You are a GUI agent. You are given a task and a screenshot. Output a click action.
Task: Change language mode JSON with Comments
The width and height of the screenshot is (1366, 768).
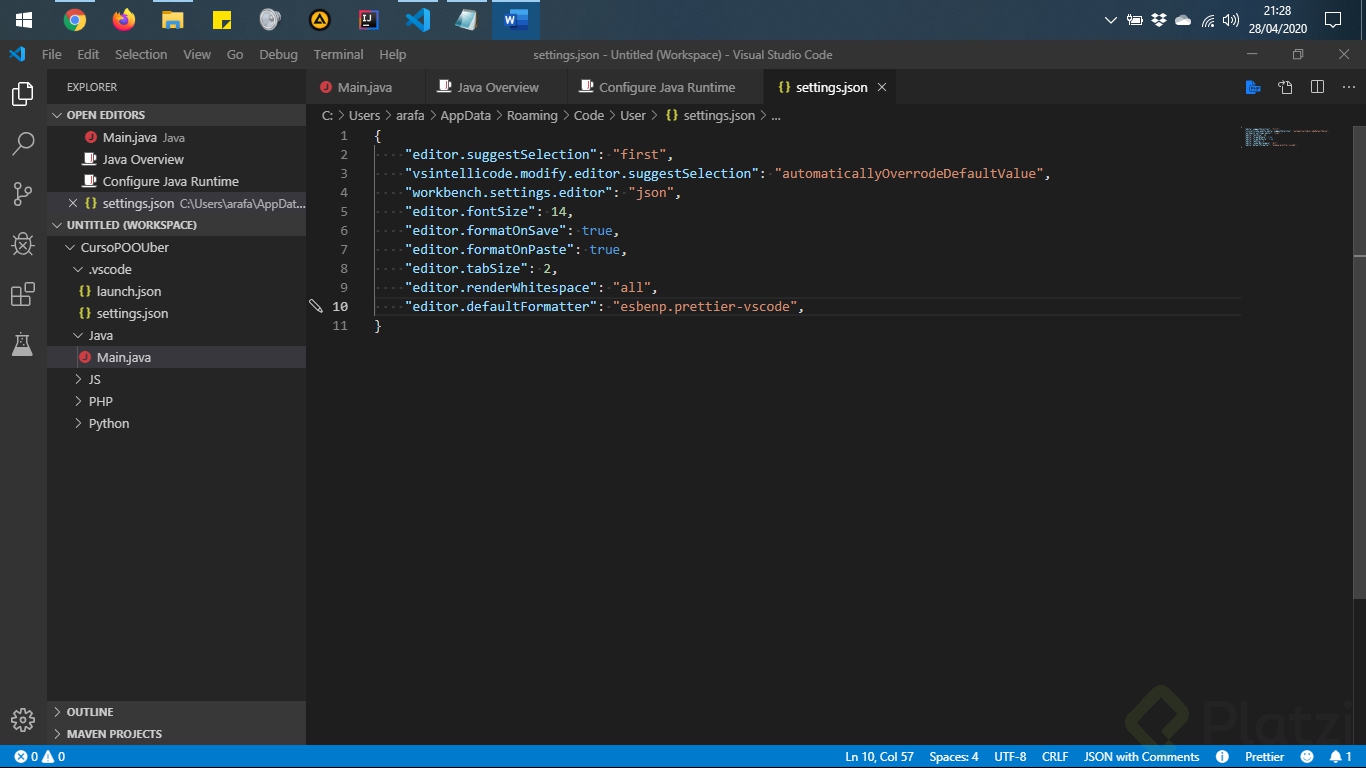(1141, 757)
